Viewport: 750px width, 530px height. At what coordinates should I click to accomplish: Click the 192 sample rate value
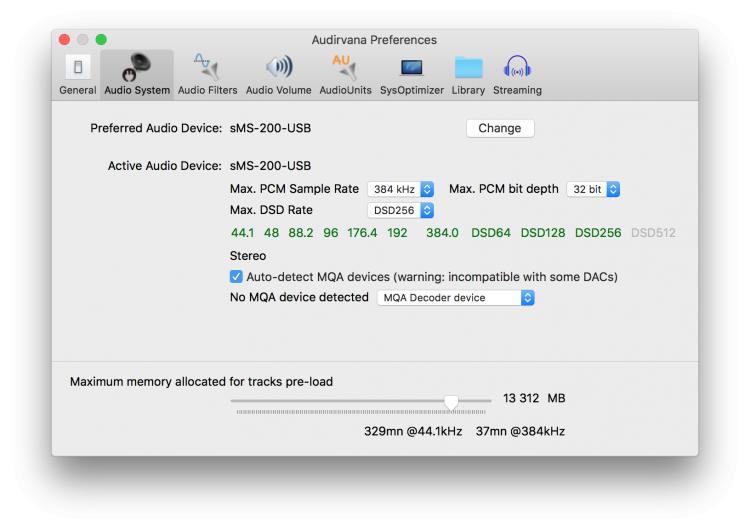[397, 233]
